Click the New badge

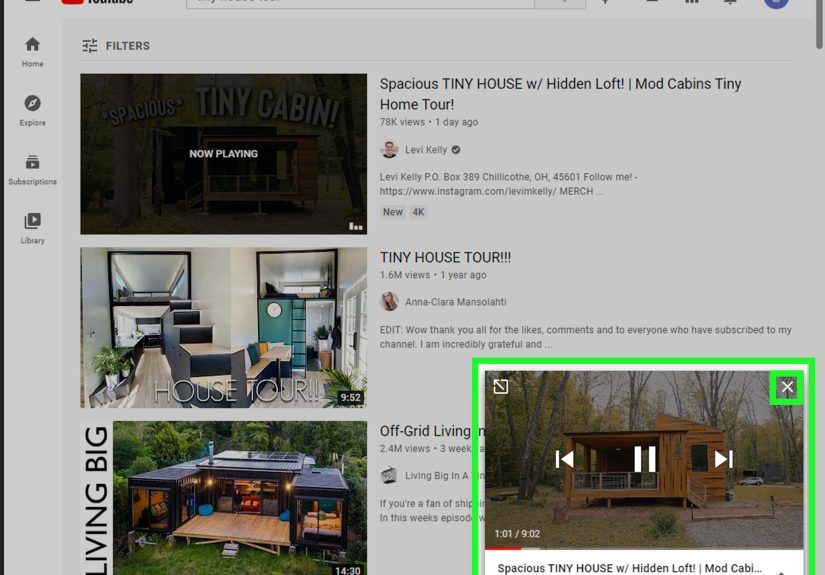(x=393, y=212)
